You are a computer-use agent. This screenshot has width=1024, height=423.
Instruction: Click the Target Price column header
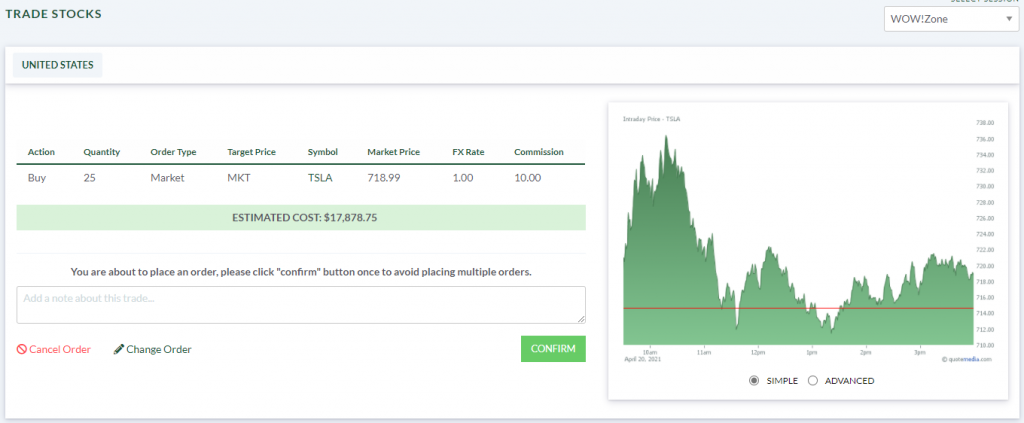(251, 151)
